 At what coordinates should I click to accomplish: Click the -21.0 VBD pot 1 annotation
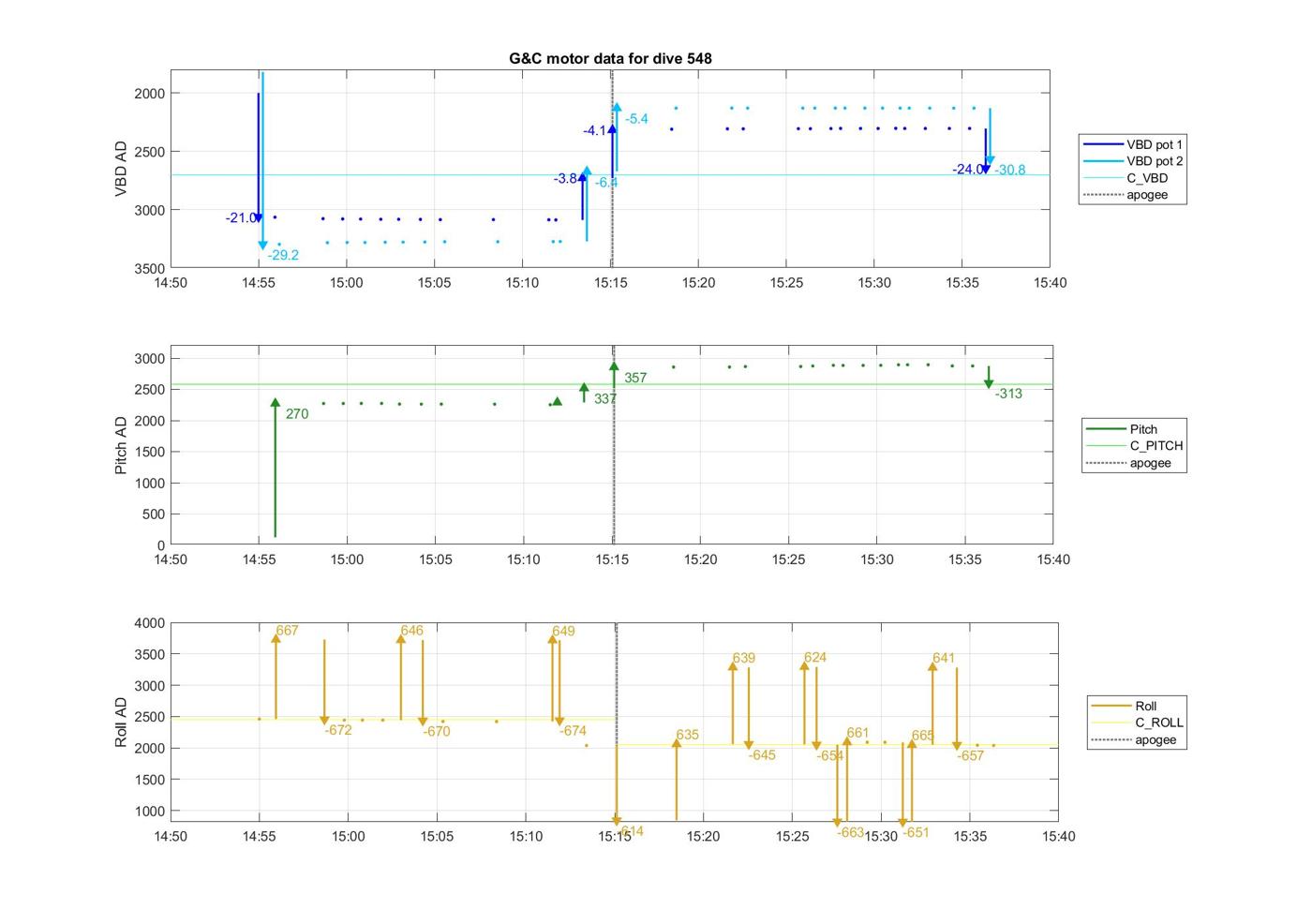pos(241,218)
